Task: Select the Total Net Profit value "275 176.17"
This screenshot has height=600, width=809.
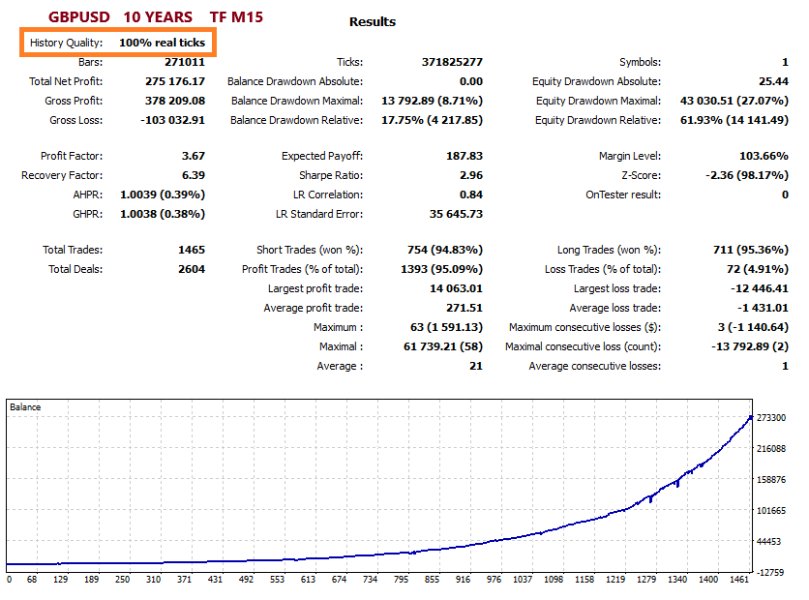Action: (175, 81)
